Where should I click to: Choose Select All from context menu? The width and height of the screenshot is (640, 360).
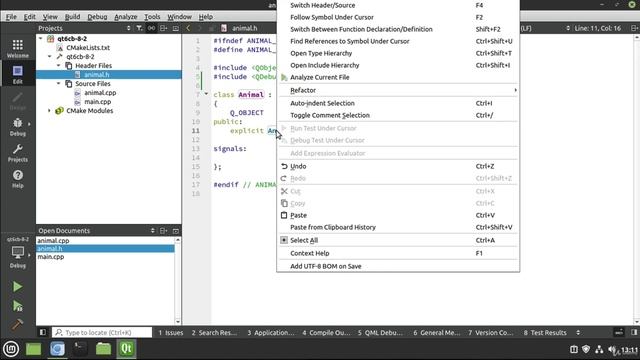tap(398, 240)
